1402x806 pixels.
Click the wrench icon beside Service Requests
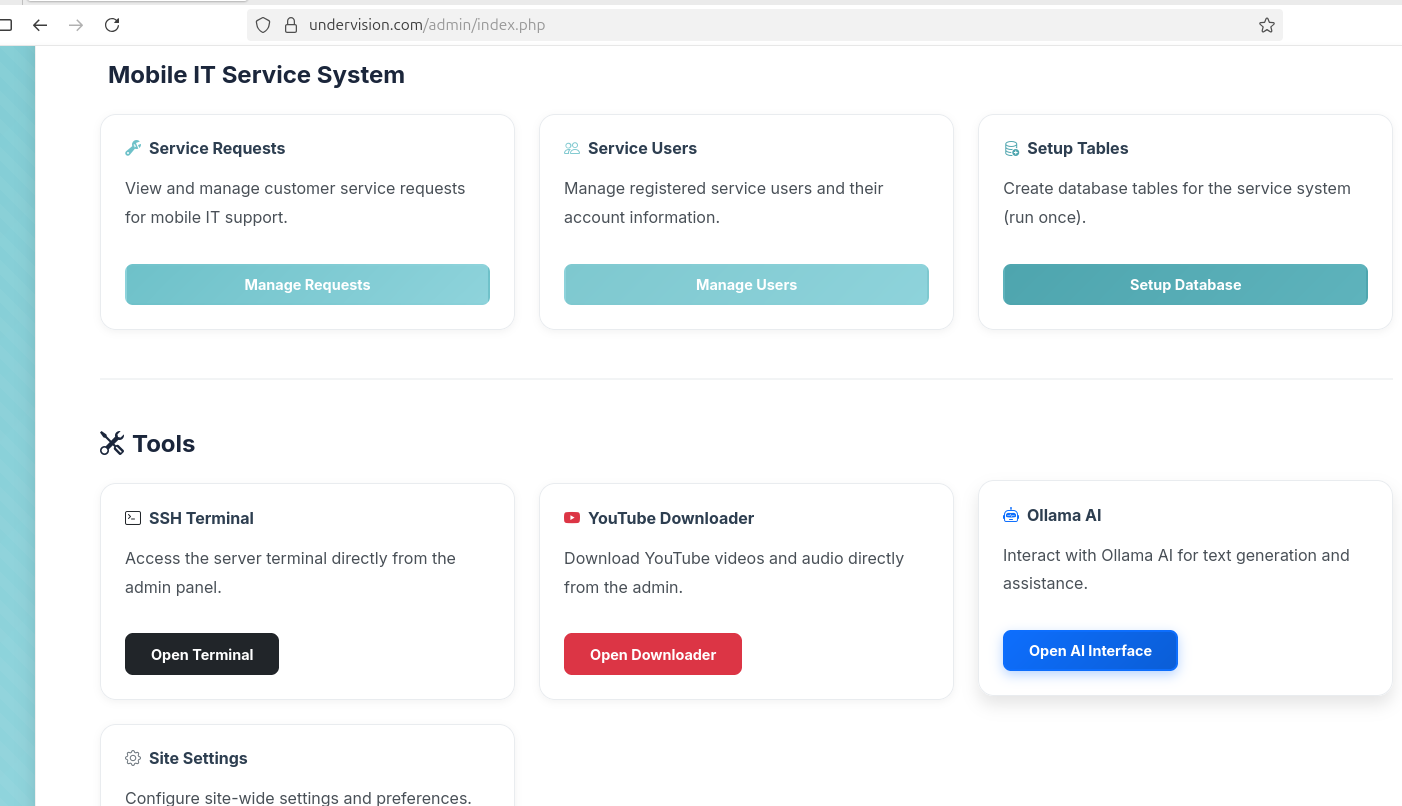133,148
